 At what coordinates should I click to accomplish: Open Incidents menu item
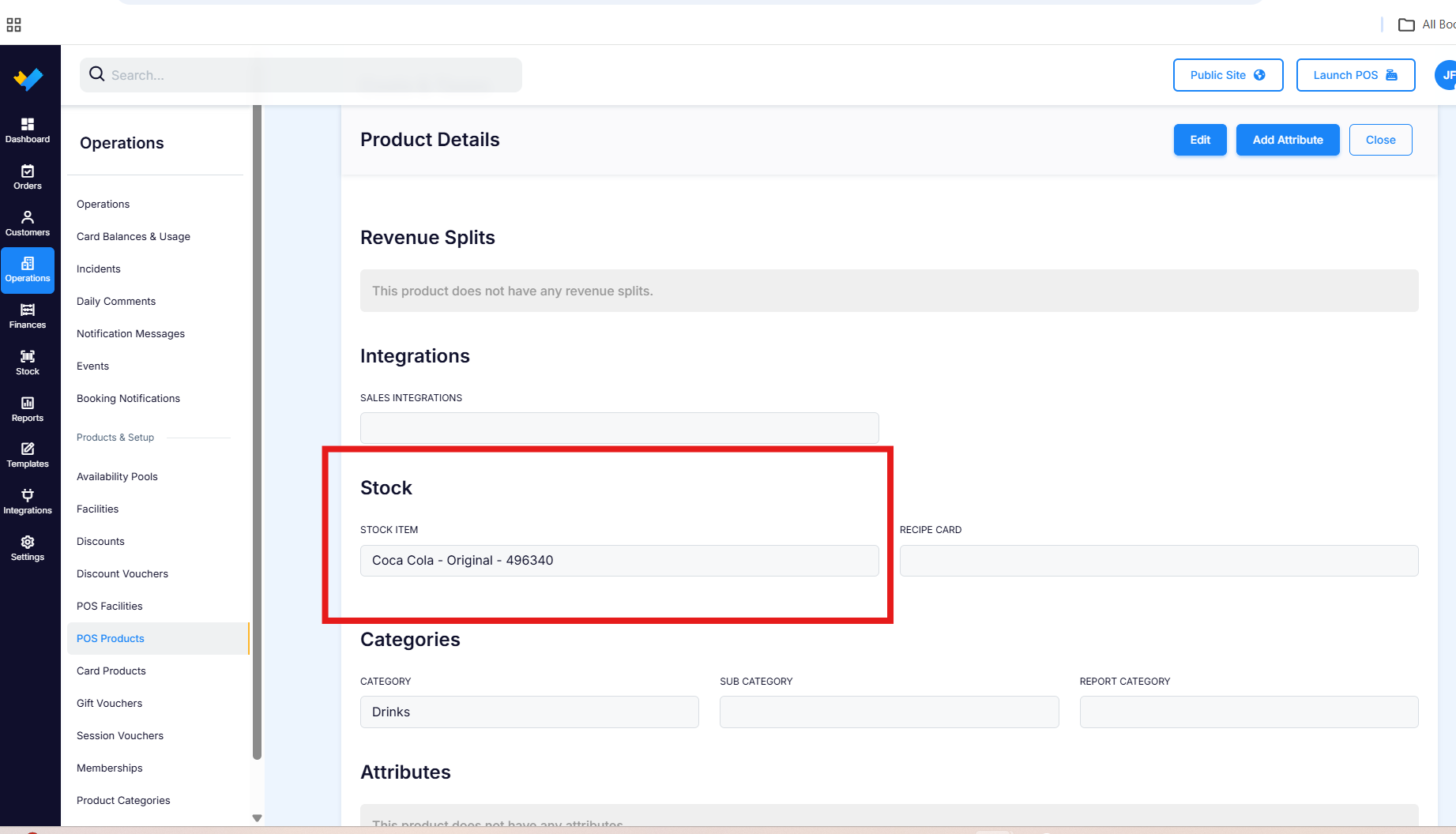[99, 269]
